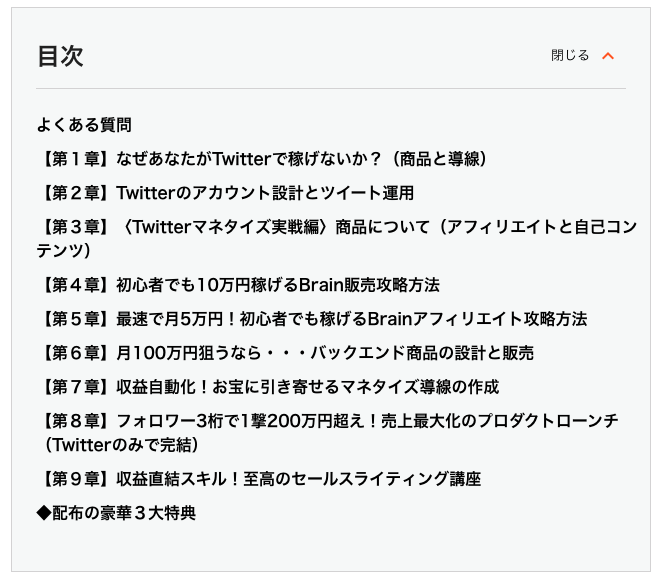Open the よくある質問 section link
659x579 pixels.
(x=84, y=125)
